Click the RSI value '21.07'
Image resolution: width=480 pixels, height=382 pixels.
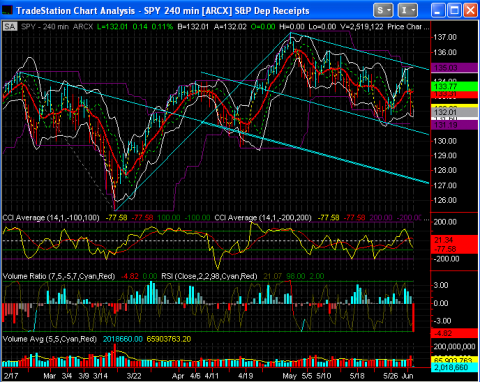(272, 277)
